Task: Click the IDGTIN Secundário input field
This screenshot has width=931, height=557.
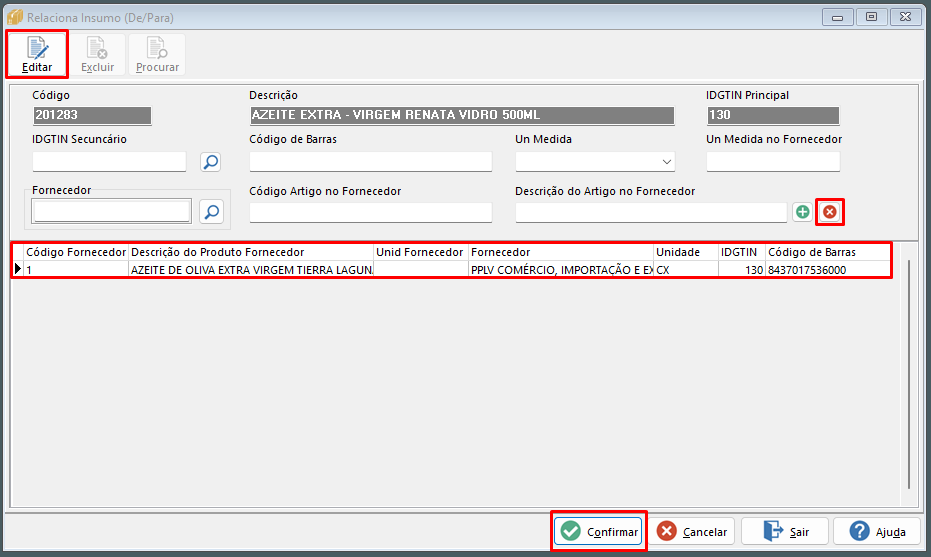Action: click(x=109, y=162)
